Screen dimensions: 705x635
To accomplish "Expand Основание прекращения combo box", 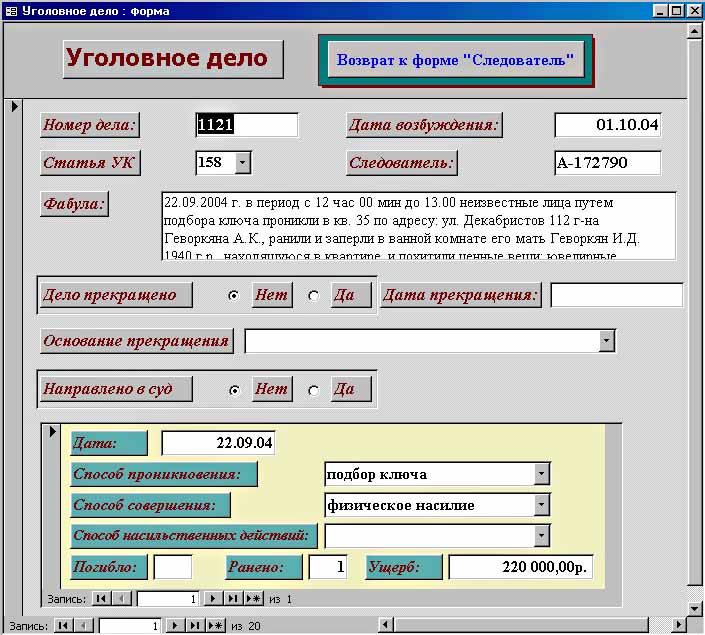I will [607, 340].
